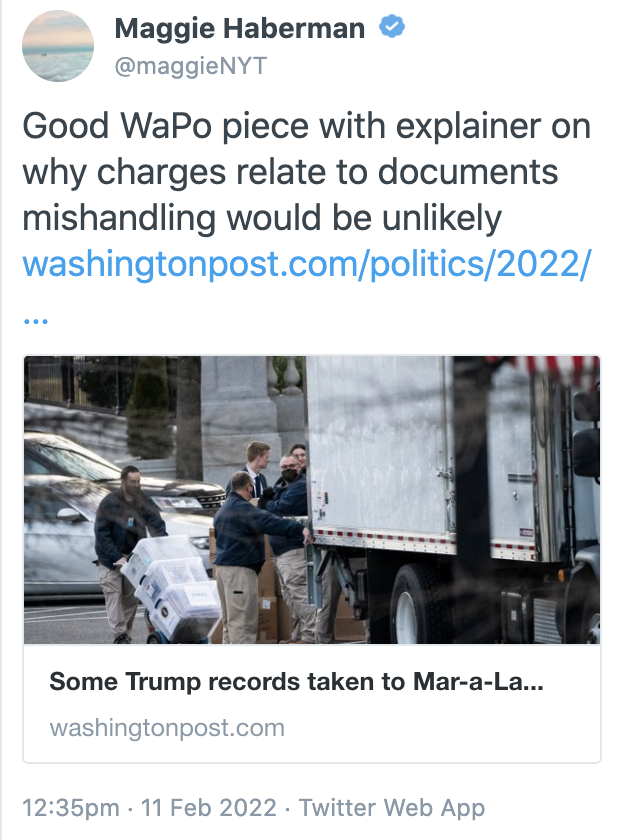Click the truck's rear wheel in photo
Viewport: 620px width, 840px height.
[419, 605]
